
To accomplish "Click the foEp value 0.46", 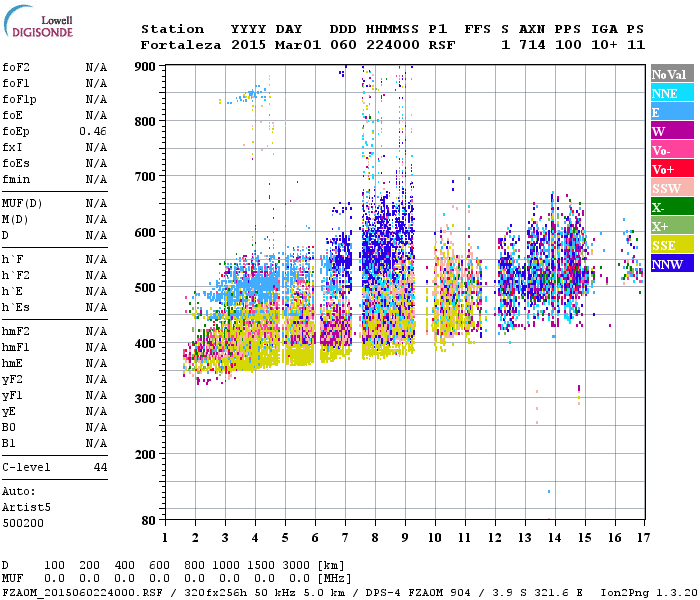I will pos(93,131).
